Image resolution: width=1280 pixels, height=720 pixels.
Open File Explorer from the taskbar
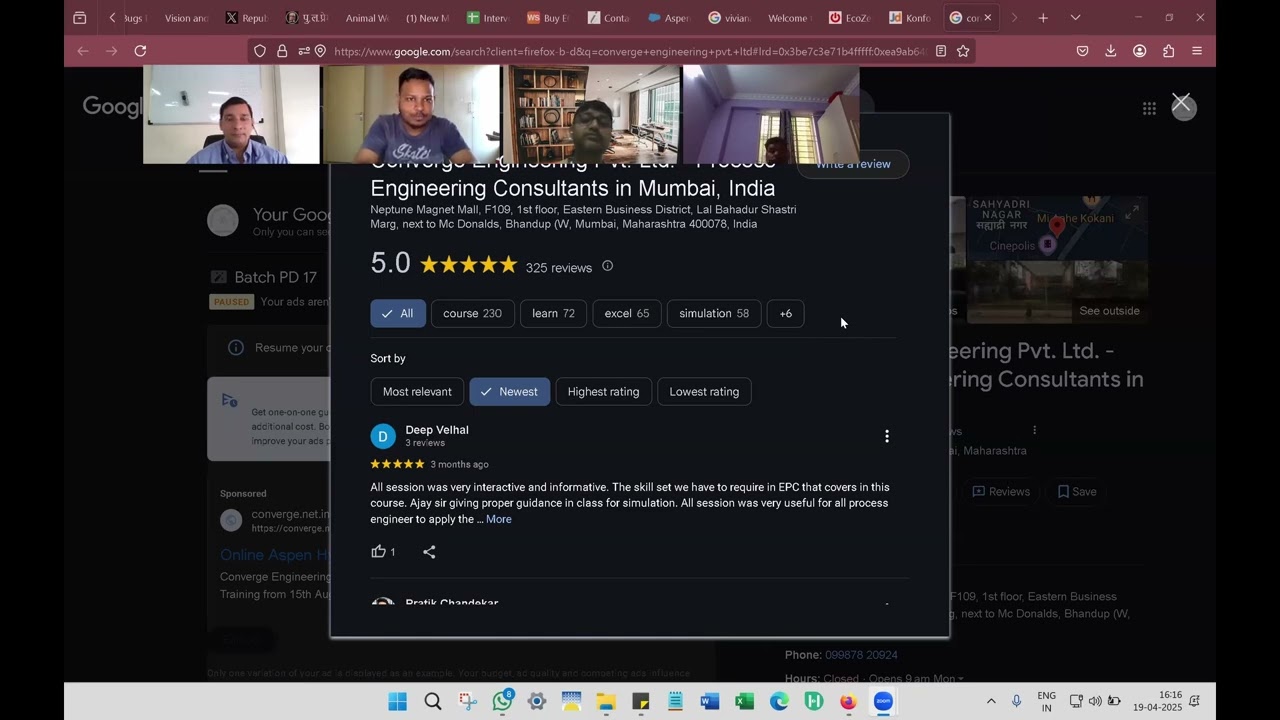[x=606, y=701]
